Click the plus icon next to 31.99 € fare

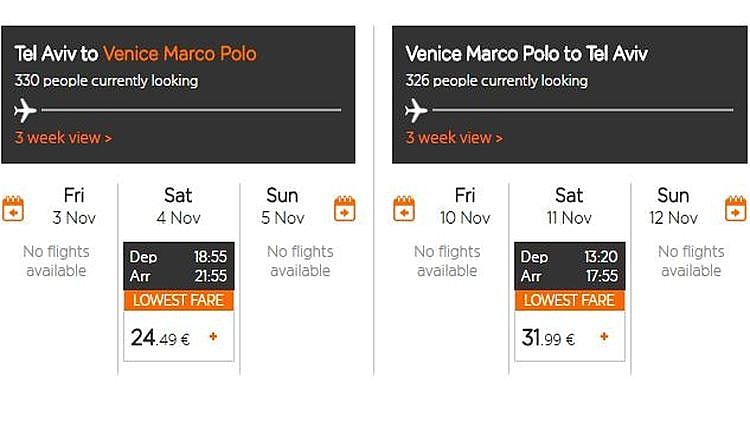[x=604, y=337]
